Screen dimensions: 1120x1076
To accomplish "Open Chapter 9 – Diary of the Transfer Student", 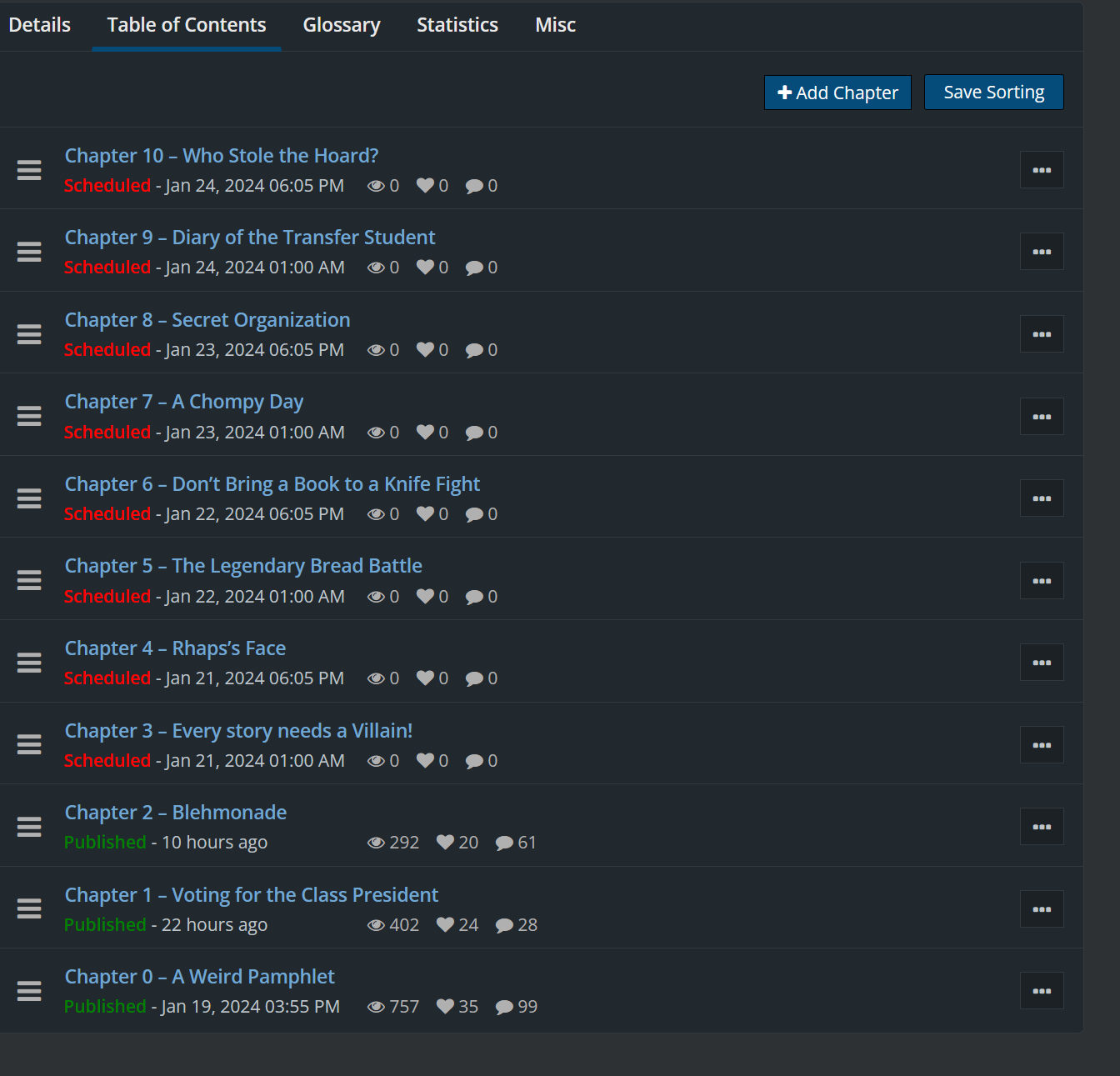I will pyautogui.click(x=250, y=238).
